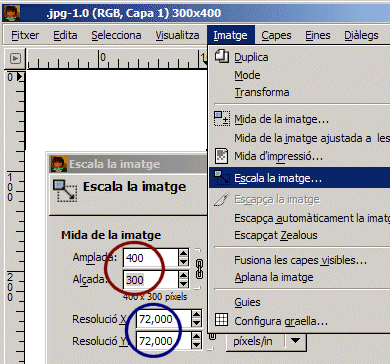Screen dimensions: 390x364
Task: Open the Fitxer menu
Action: pos(25,35)
